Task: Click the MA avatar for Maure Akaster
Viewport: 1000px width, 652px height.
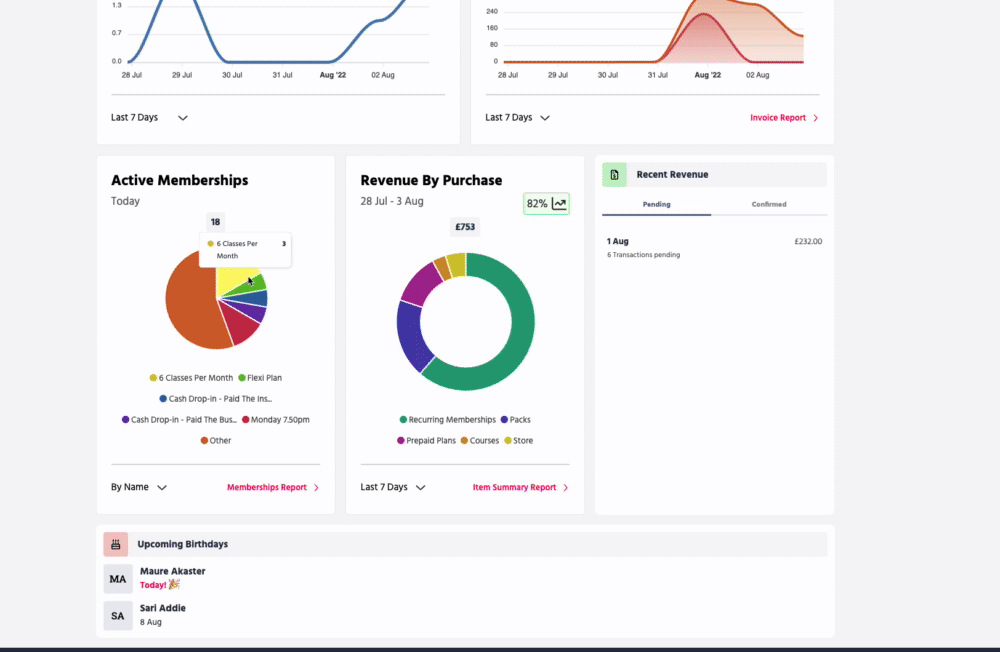Action: [118, 578]
